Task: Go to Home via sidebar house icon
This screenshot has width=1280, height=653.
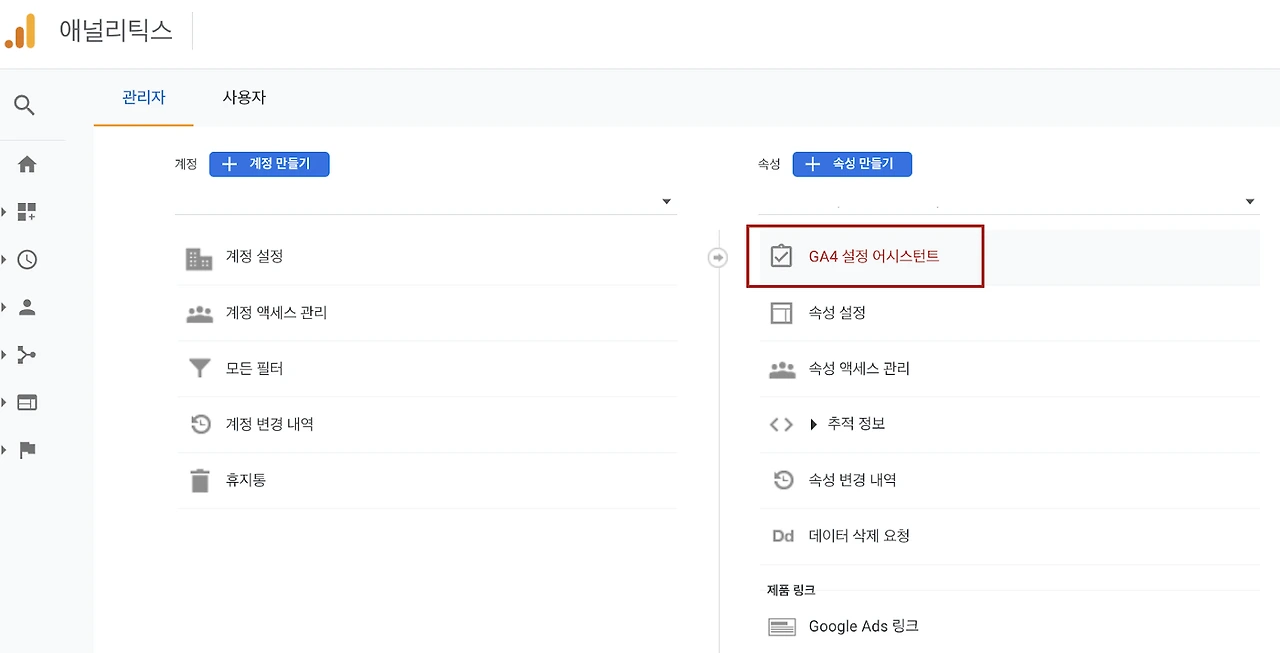Action: coord(27,164)
